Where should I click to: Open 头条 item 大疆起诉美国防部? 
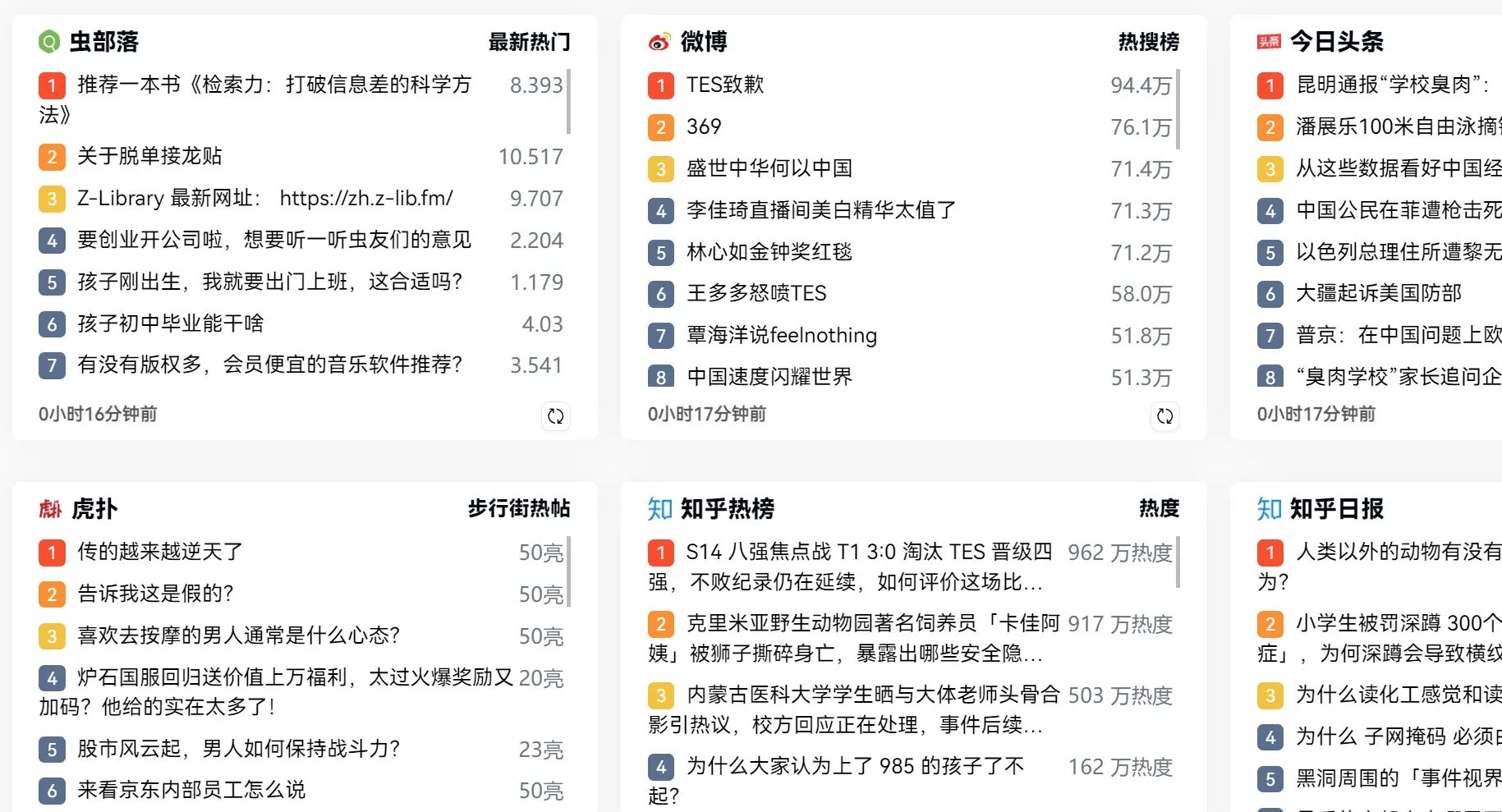[1379, 293]
